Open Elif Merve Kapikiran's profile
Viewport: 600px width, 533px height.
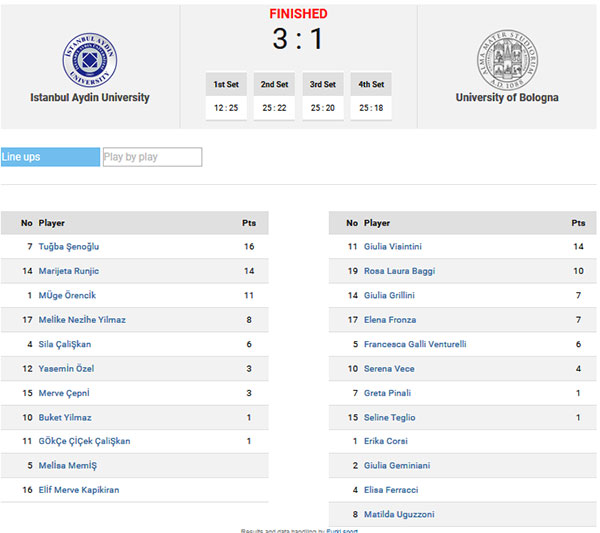(x=79, y=490)
